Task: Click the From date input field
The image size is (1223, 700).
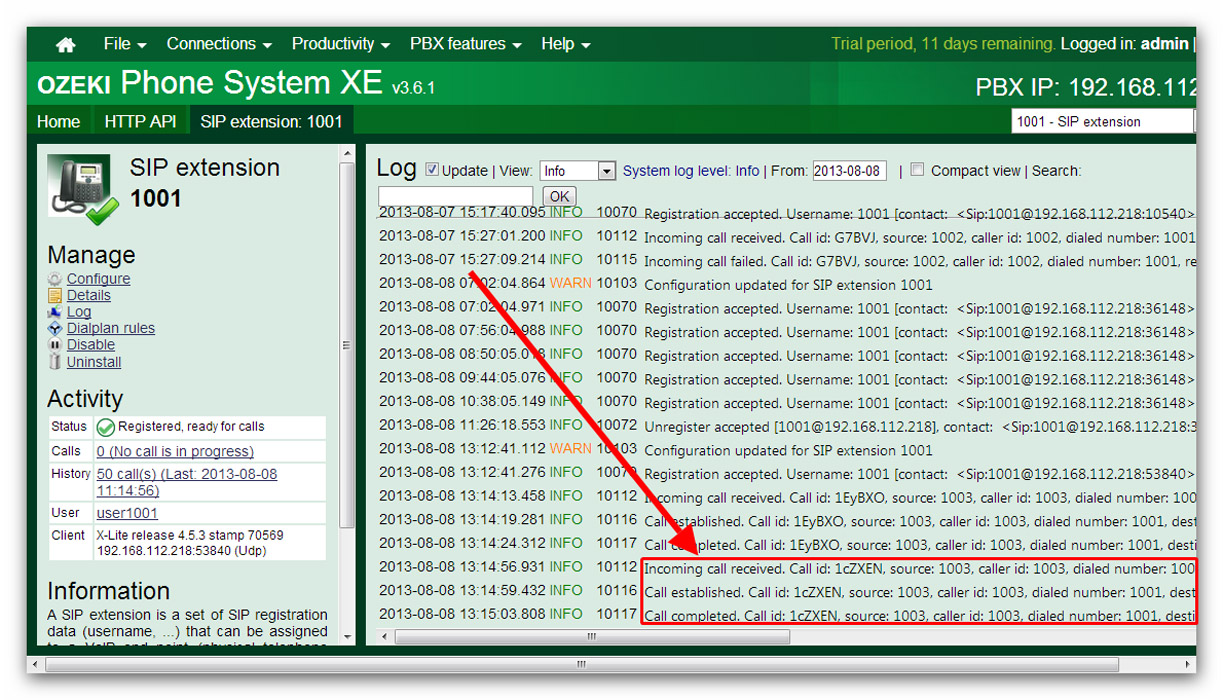Action: (849, 171)
